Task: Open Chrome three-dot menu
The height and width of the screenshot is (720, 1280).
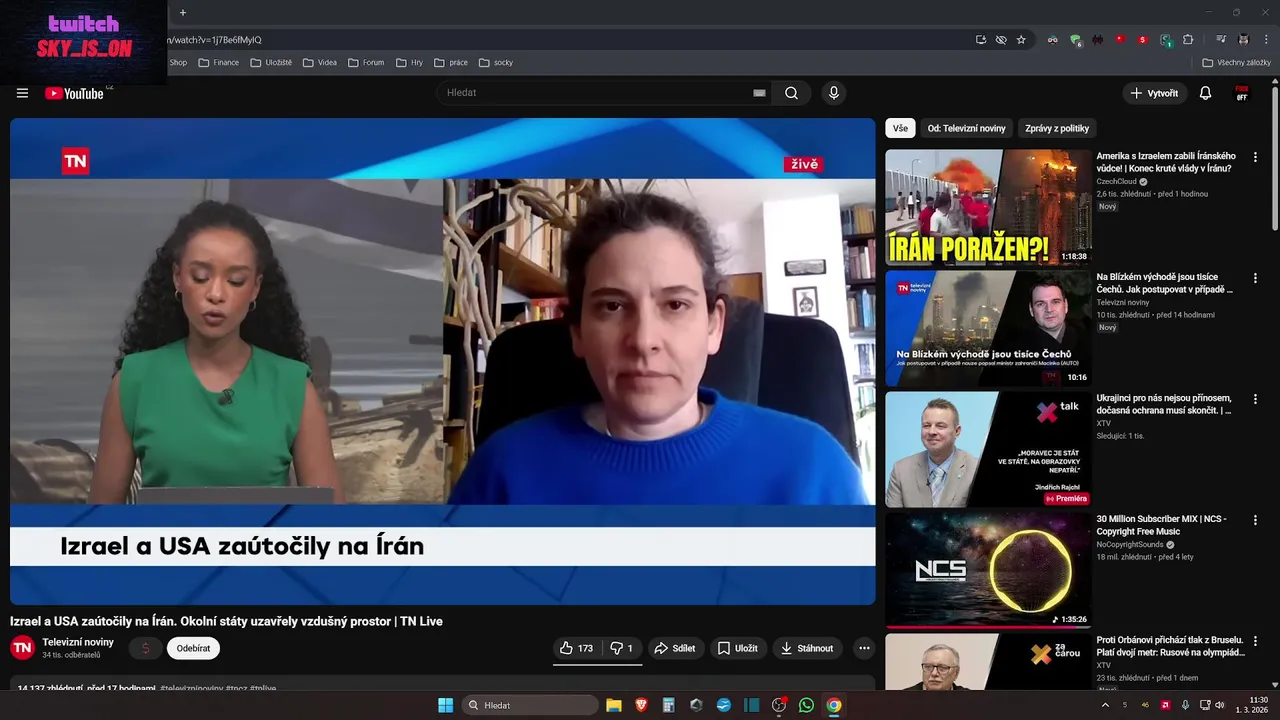Action: click(1266, 40)
